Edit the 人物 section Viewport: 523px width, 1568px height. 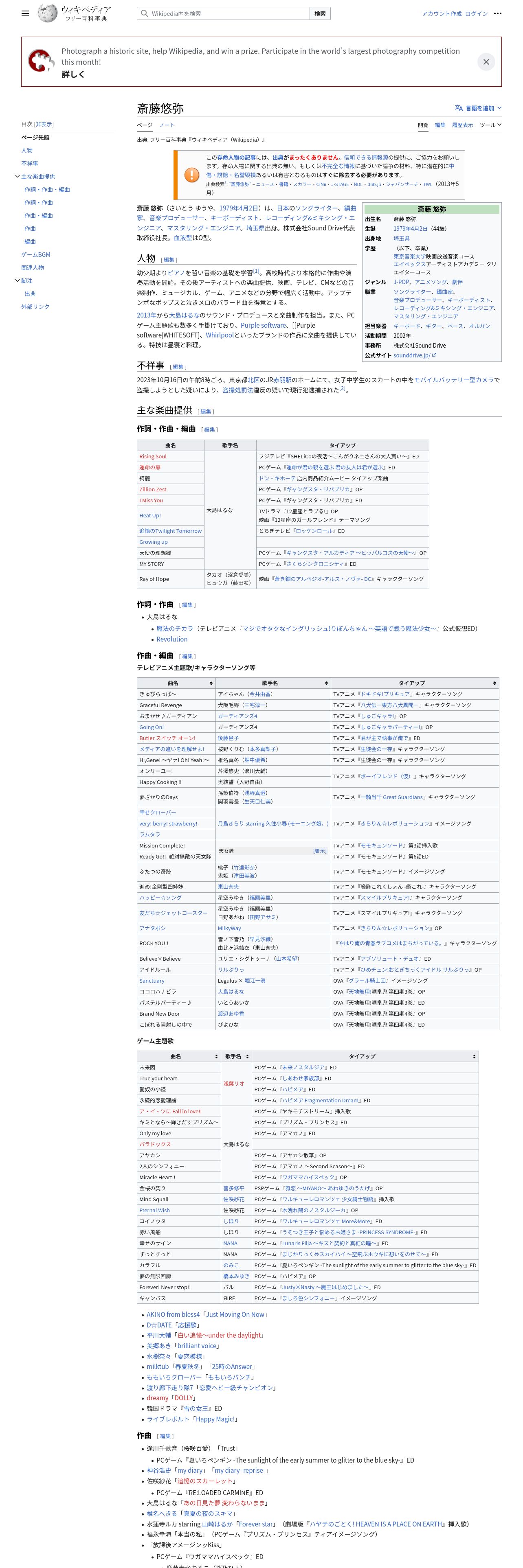coord(169,260)
